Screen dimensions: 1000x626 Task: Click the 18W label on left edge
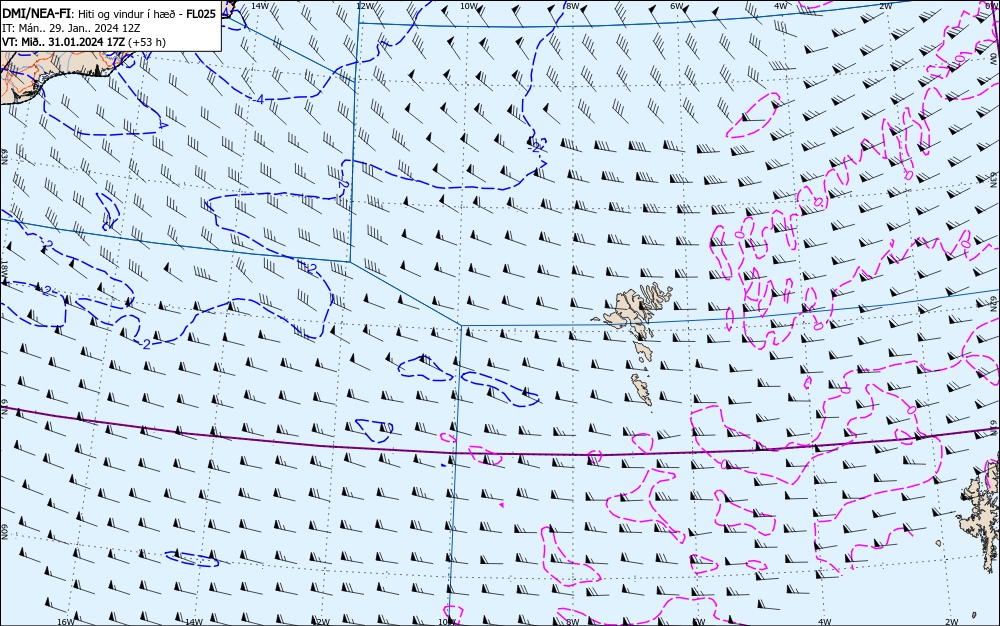(4, 270)
